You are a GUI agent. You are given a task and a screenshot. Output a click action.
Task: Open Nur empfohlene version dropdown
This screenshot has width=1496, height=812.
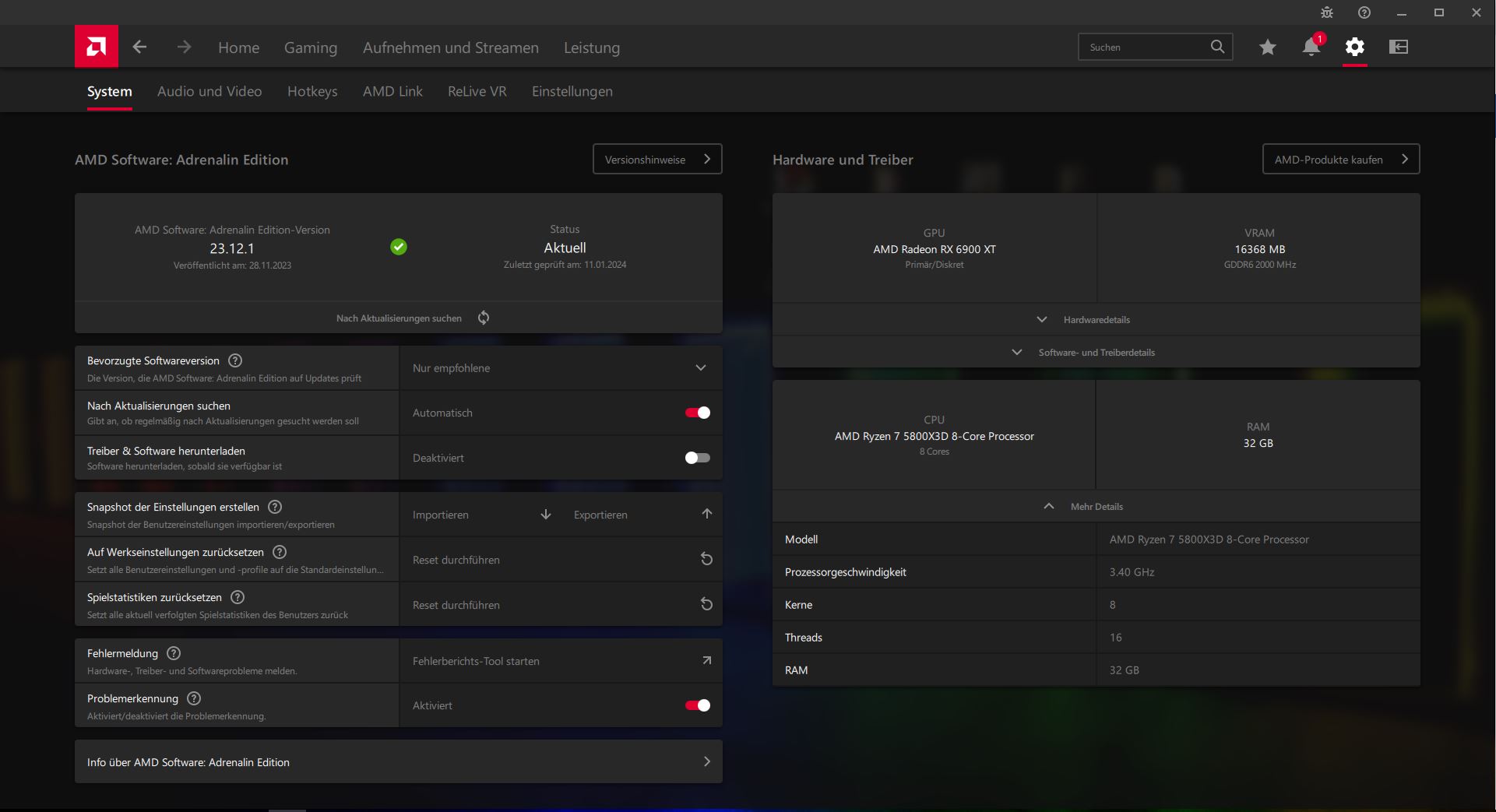[561, 367]
